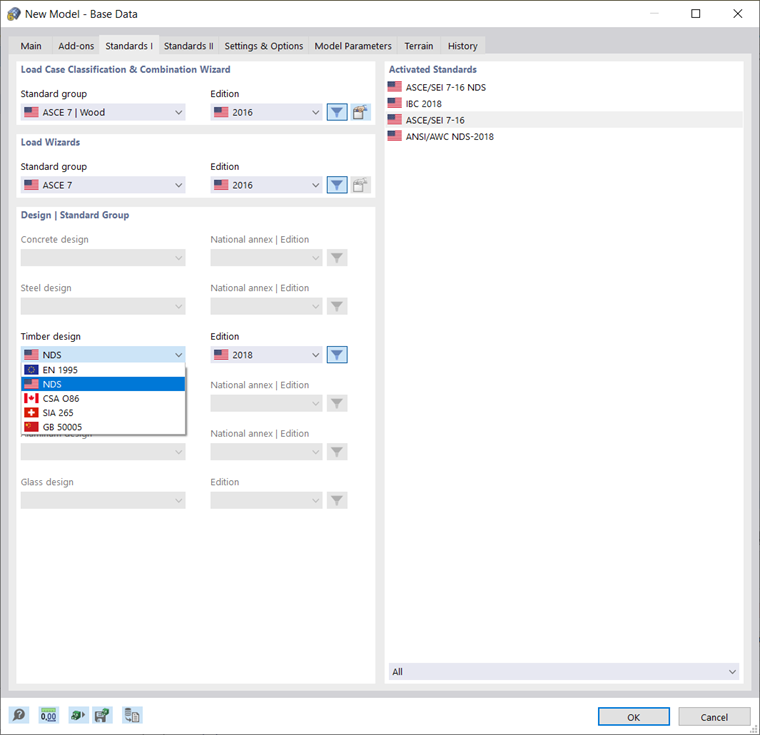Choose SIA 265 from timber design list
760x735 pixels.
click(103, 413)
